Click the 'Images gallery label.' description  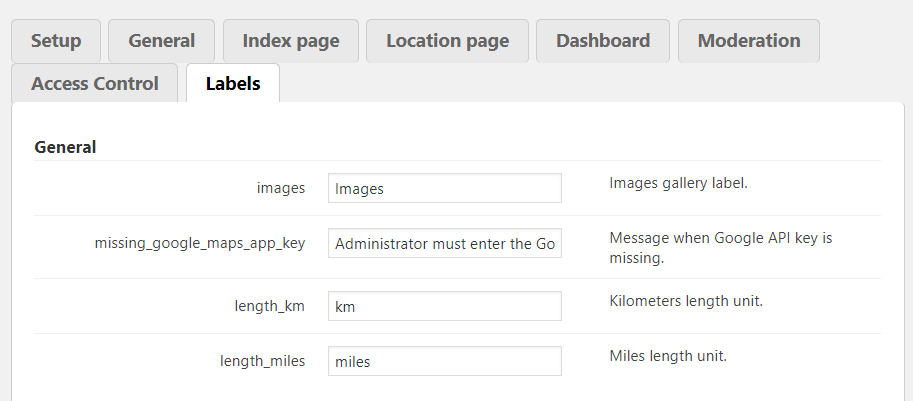pyautogui.click(x=678, y=184)
